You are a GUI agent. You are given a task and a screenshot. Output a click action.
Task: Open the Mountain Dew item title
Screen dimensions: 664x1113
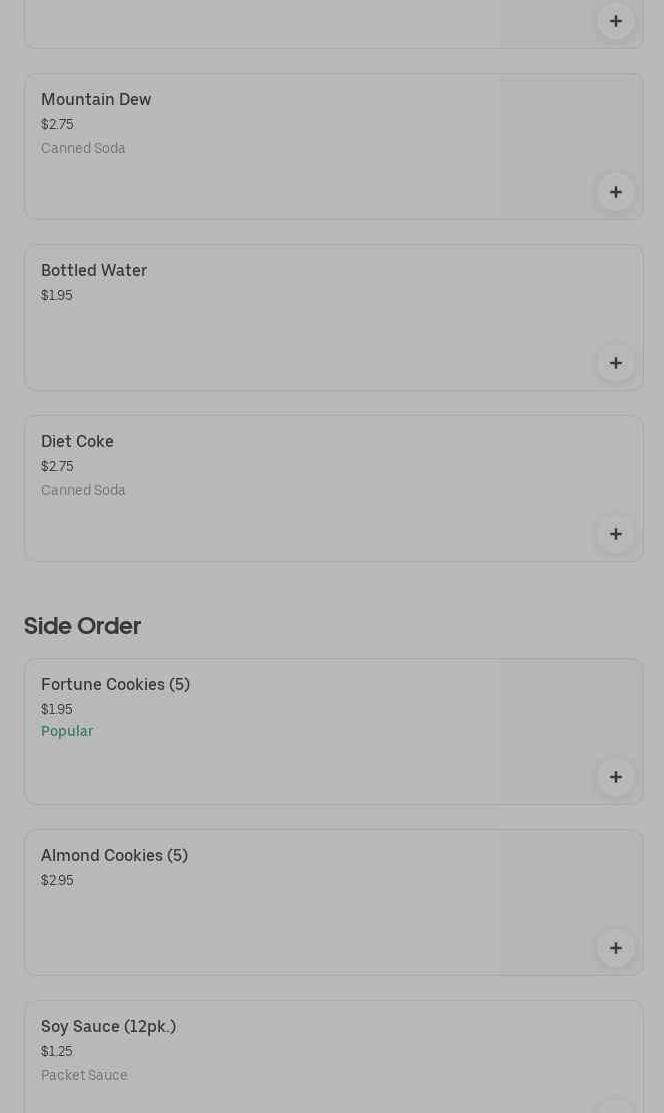click(96, 100)
